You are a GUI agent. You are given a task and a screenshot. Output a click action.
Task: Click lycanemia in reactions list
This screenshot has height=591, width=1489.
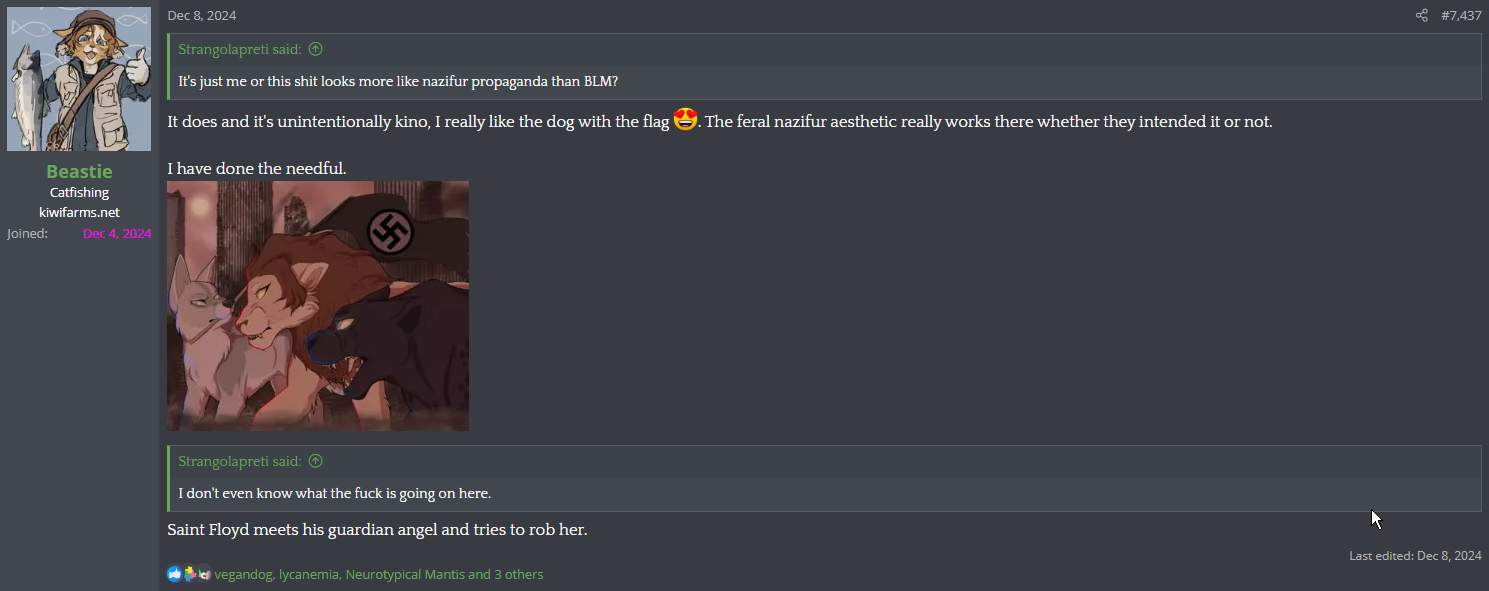309,574
